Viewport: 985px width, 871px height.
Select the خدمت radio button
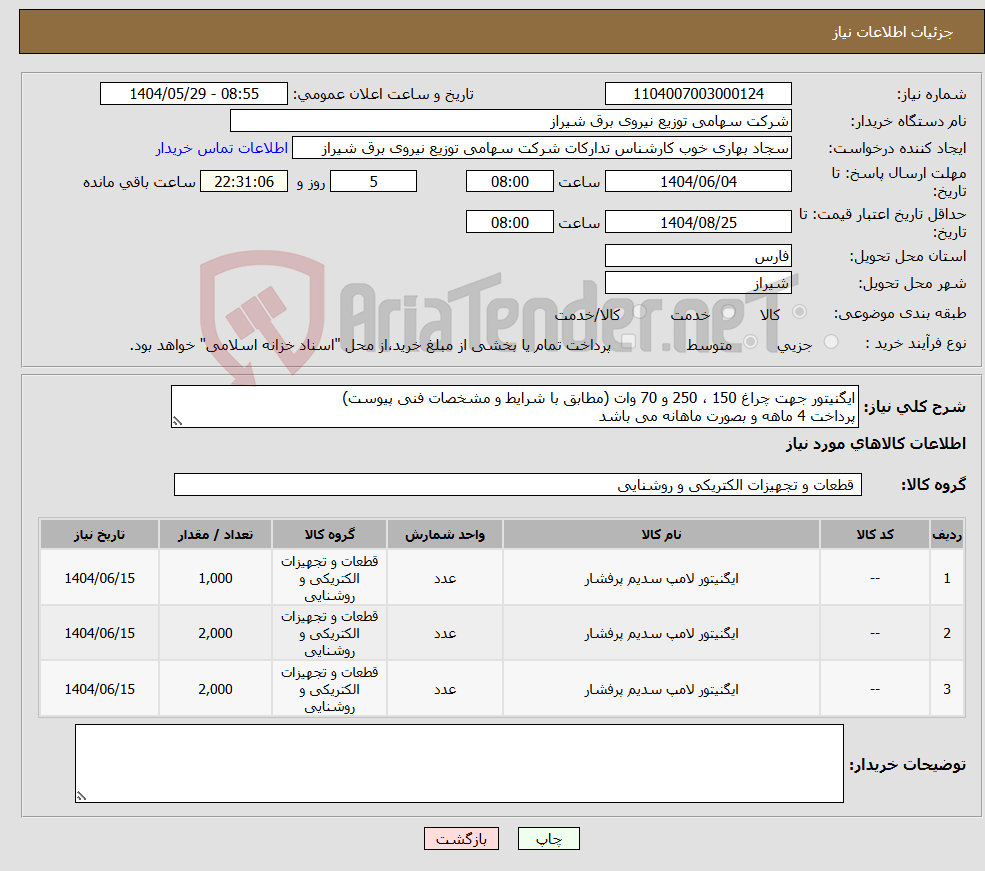(729, 311)
